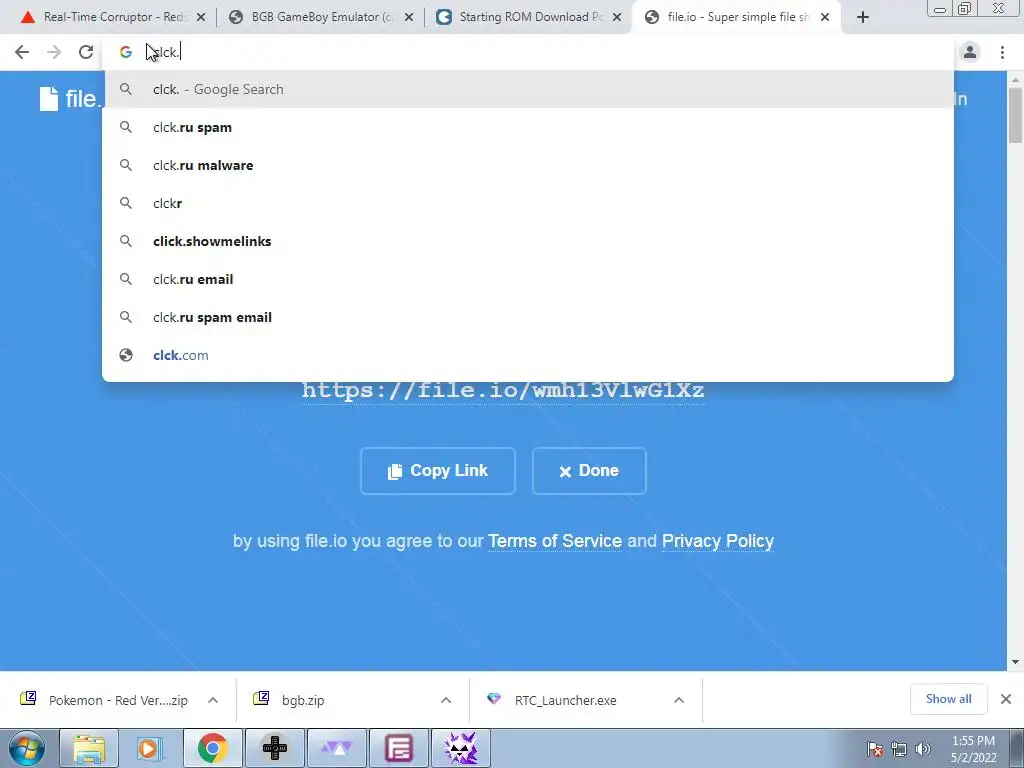This screenshot has width=1024, height=768.
Task: Launch Windows Media Player from taskbar
Action: [x=150, y=748]
